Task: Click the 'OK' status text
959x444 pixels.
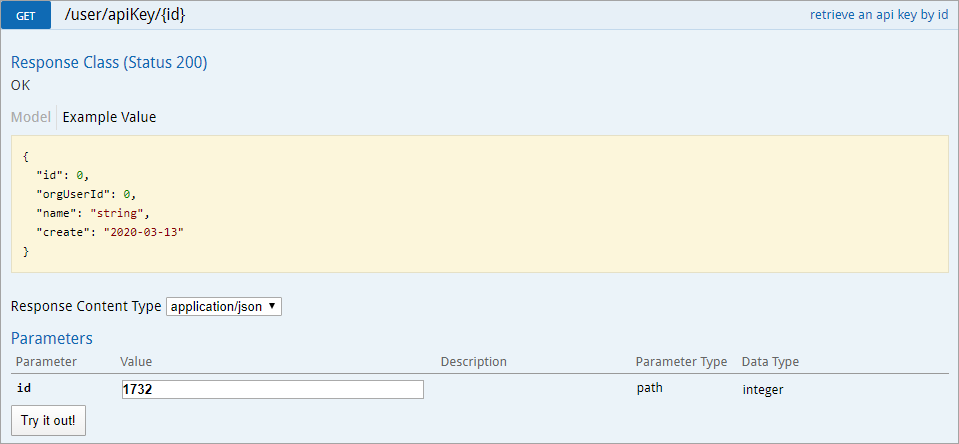Action: tap(20, 85)
